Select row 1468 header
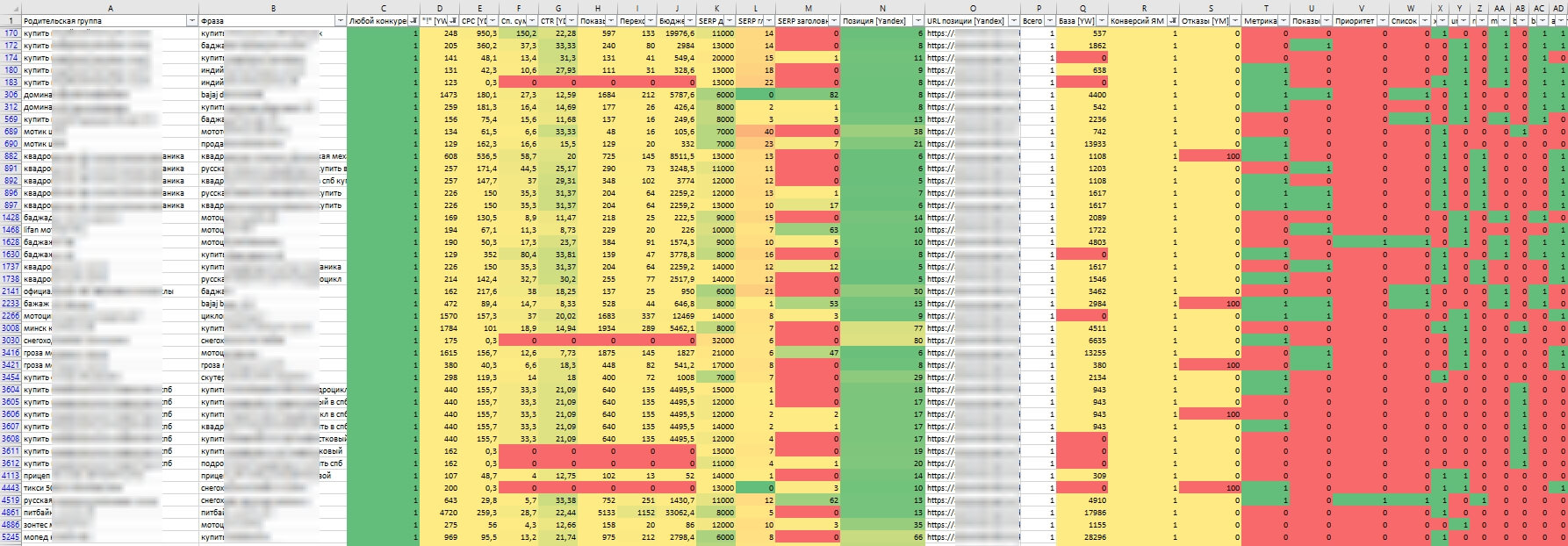 point(11,230)
